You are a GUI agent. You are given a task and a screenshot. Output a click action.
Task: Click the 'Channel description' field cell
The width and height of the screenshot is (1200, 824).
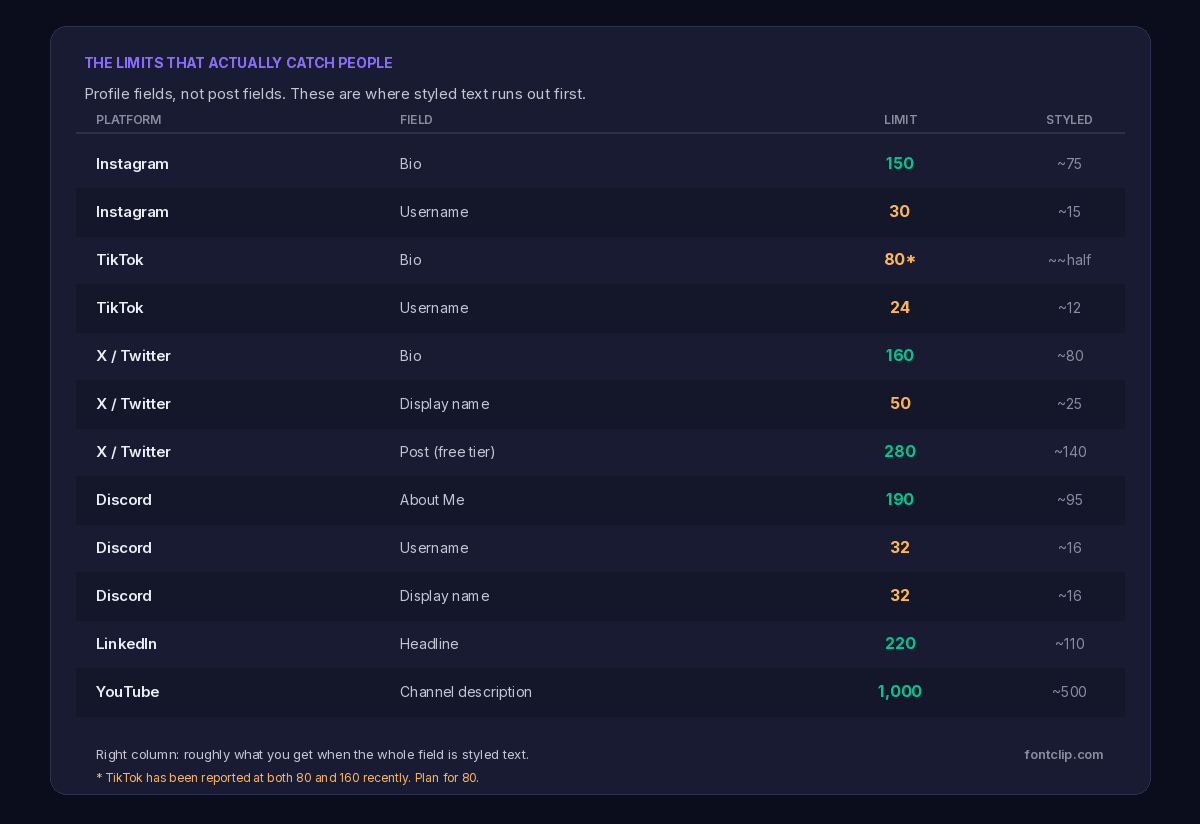point(466,692)
